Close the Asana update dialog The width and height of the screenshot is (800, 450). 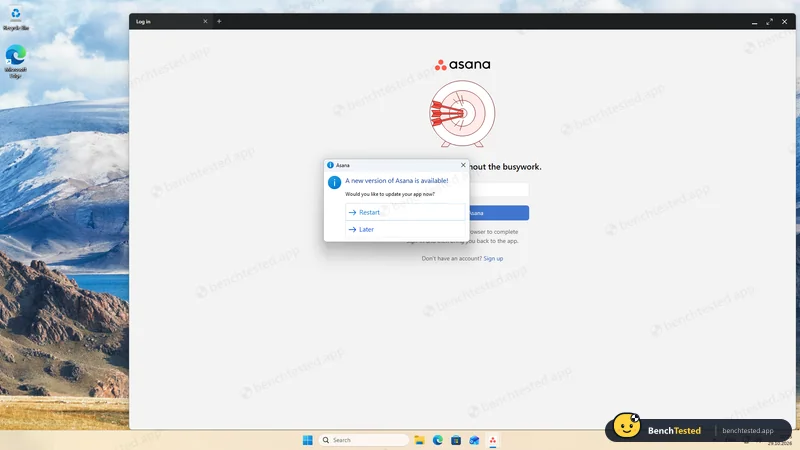pos(463,165)
